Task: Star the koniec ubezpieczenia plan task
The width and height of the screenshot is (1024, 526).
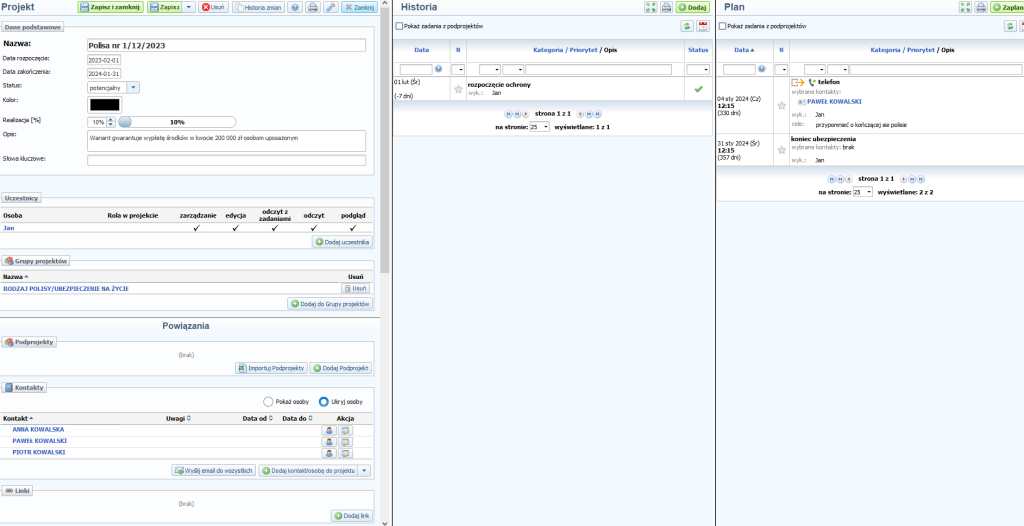Action: click(x=782, y=150)
